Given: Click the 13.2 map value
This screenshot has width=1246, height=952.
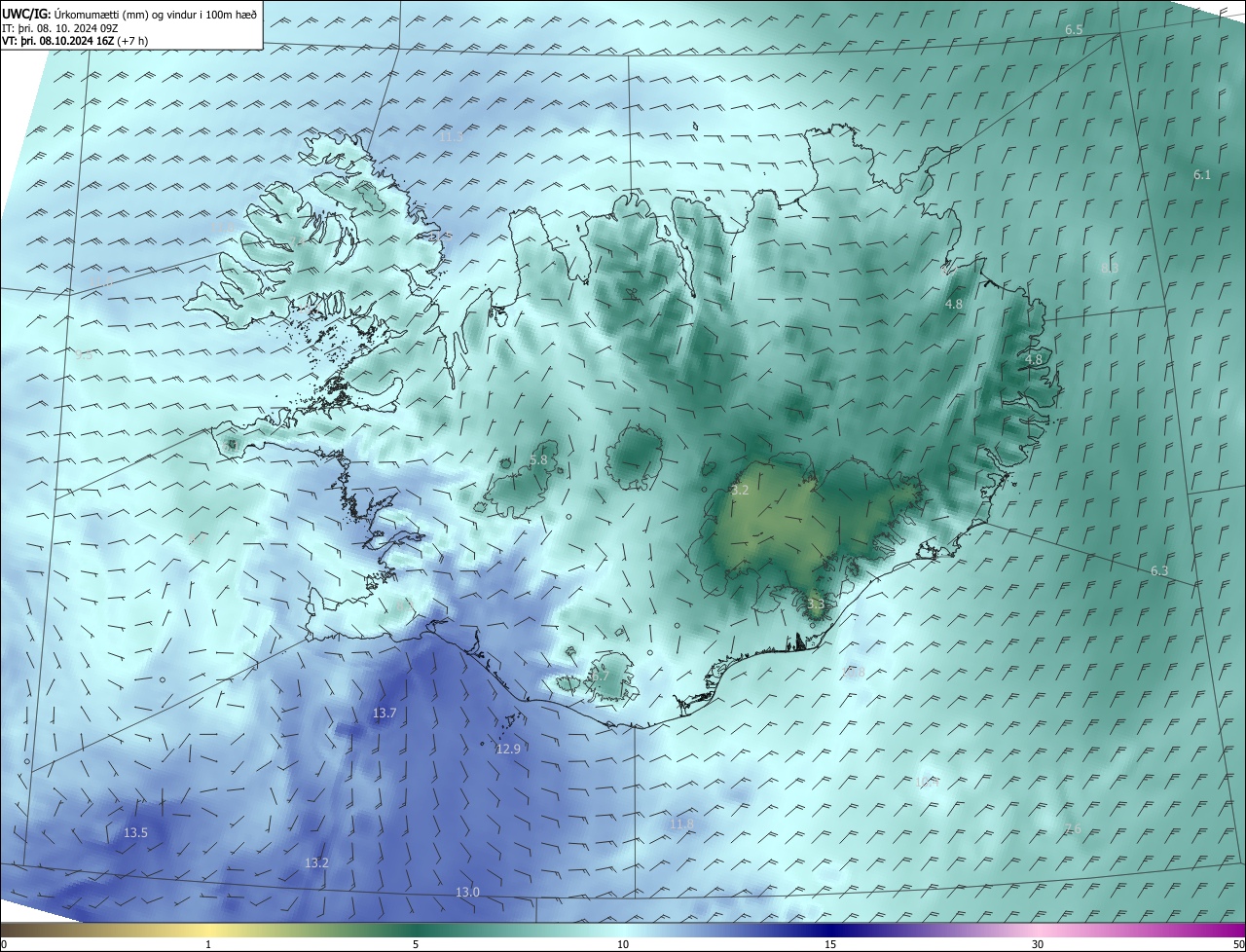Looking at the screenshot, I should pyautogui.click(x=316, y=863).
